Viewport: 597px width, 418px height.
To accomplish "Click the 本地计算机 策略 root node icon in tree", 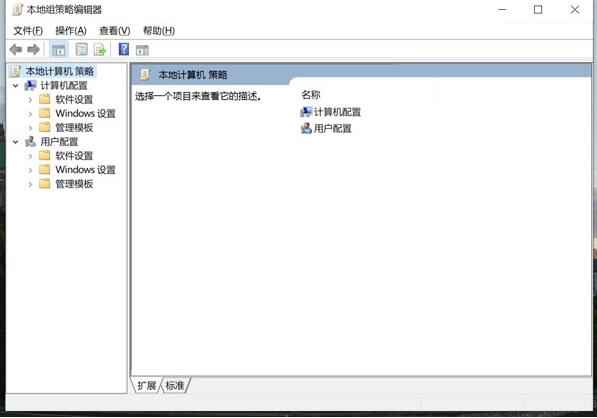I will point(16,71).
